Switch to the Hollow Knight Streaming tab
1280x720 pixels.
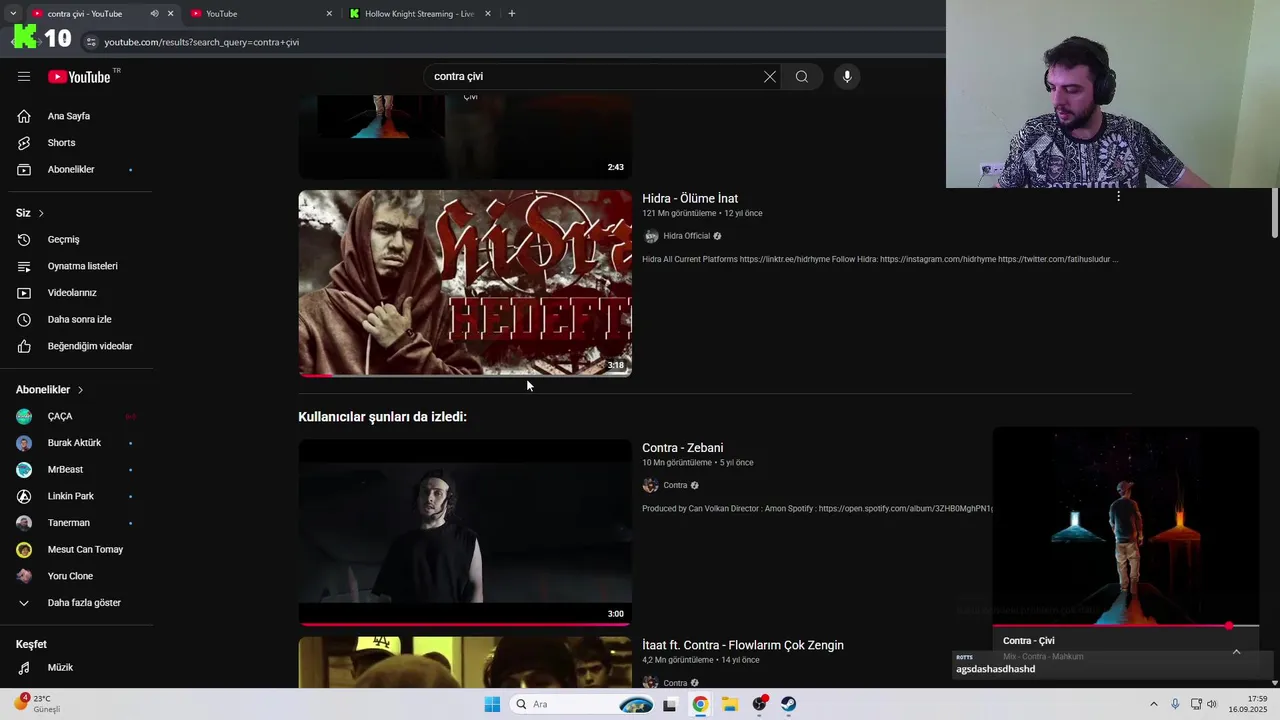click(x=420, y=14)
